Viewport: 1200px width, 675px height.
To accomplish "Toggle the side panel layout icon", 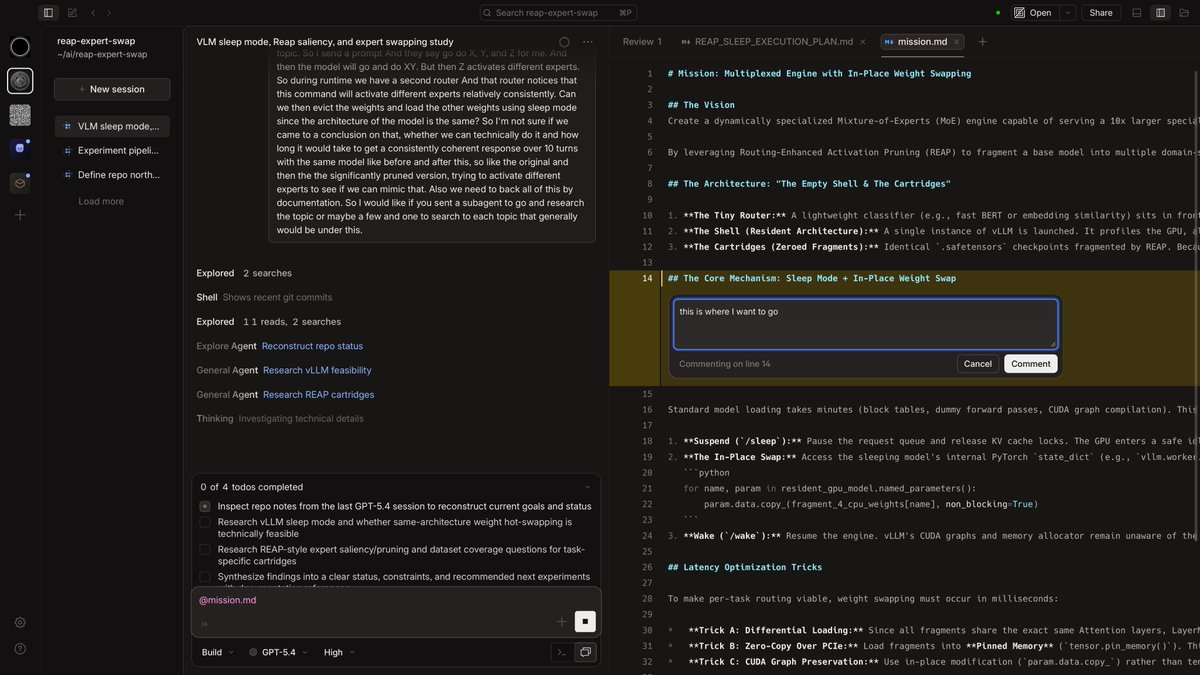I will [1160, 13].
